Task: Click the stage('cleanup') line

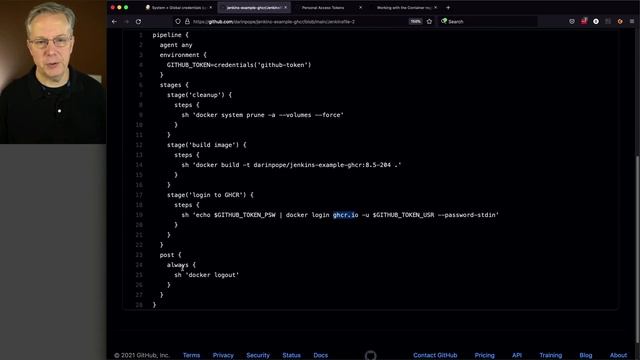Action: [x=199, y=95]
